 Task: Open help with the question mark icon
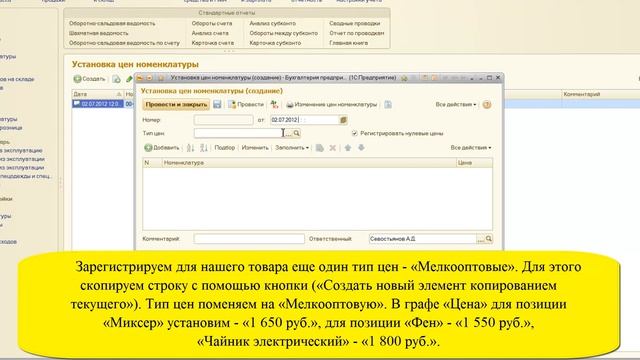tap(487, 104)
